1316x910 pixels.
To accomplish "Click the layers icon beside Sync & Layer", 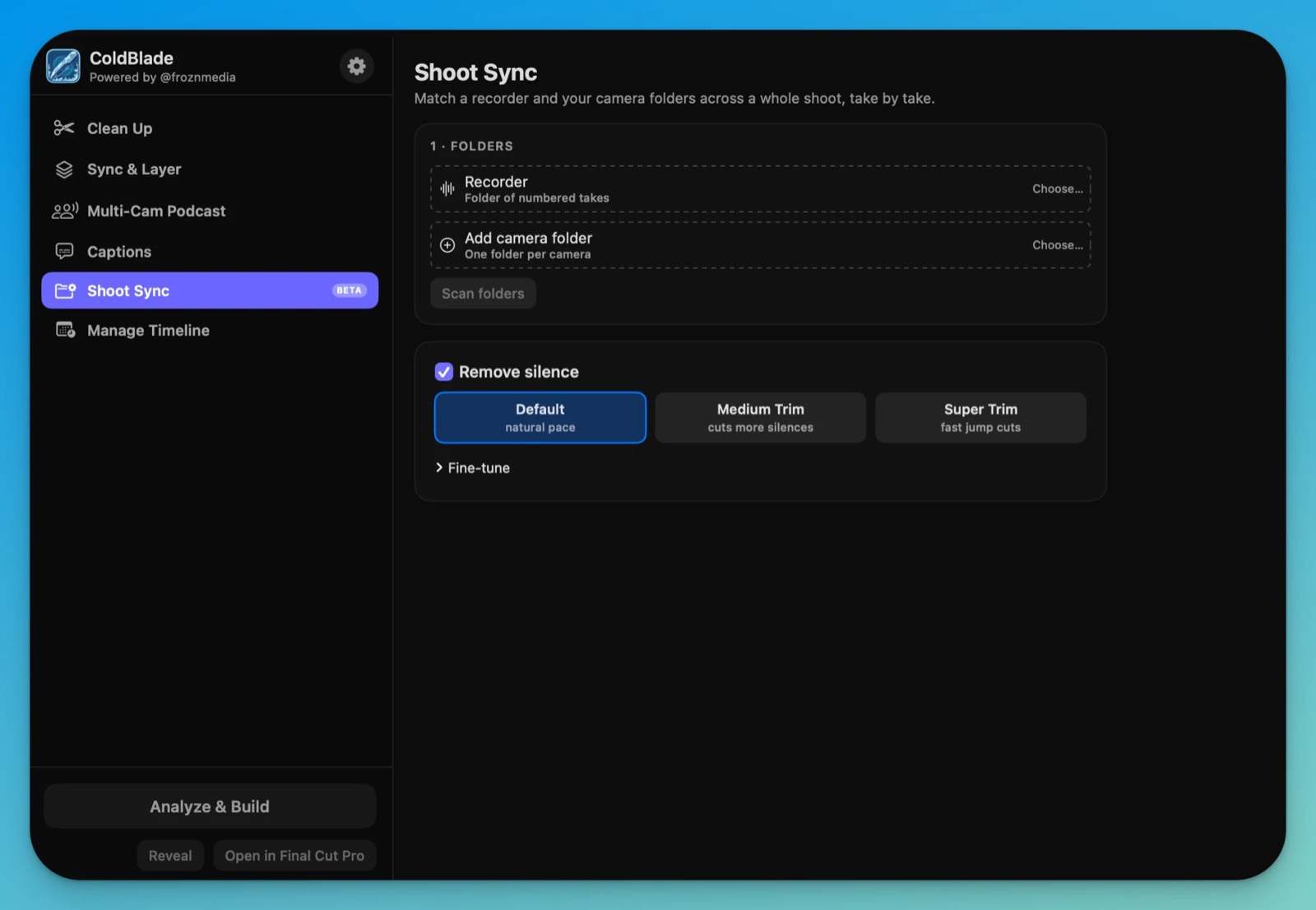I will pos(64,169).
